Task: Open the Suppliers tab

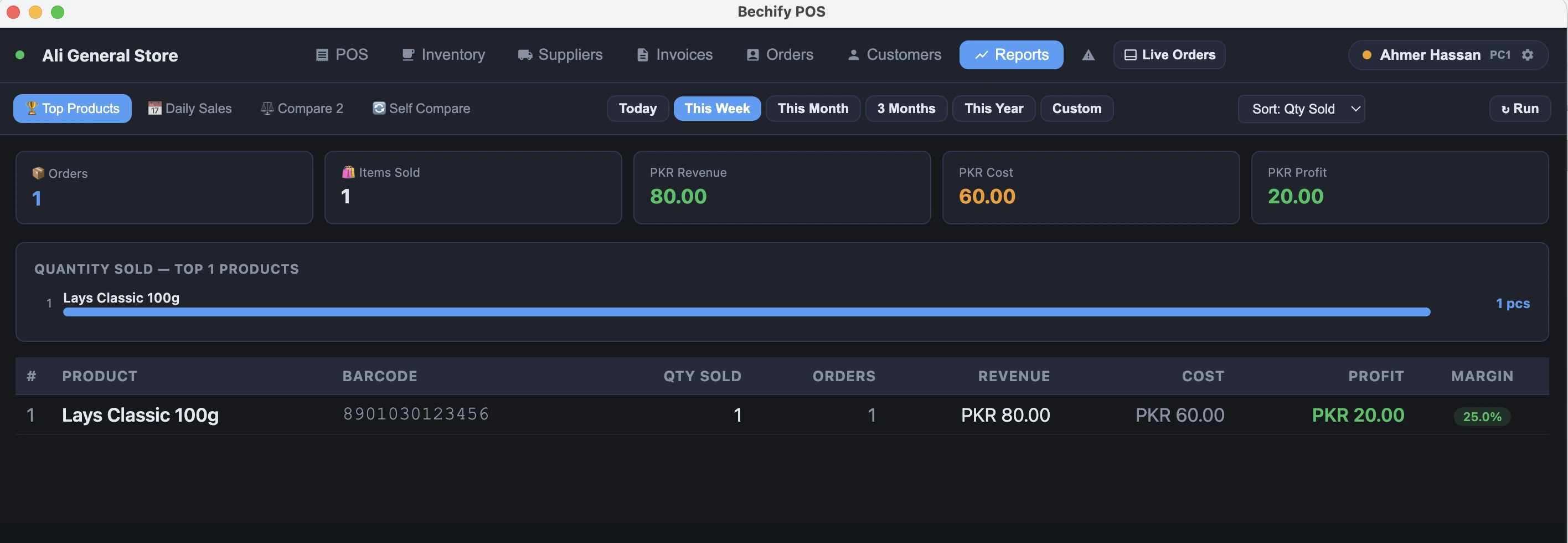Action: click(x=560, y=55)
